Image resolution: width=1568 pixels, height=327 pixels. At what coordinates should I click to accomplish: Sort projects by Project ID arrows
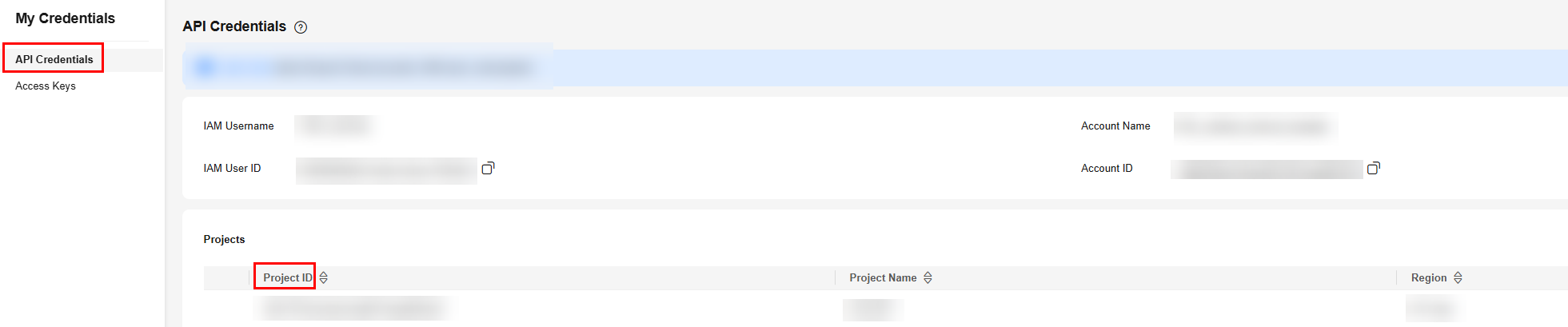click(x=324, y=277)
